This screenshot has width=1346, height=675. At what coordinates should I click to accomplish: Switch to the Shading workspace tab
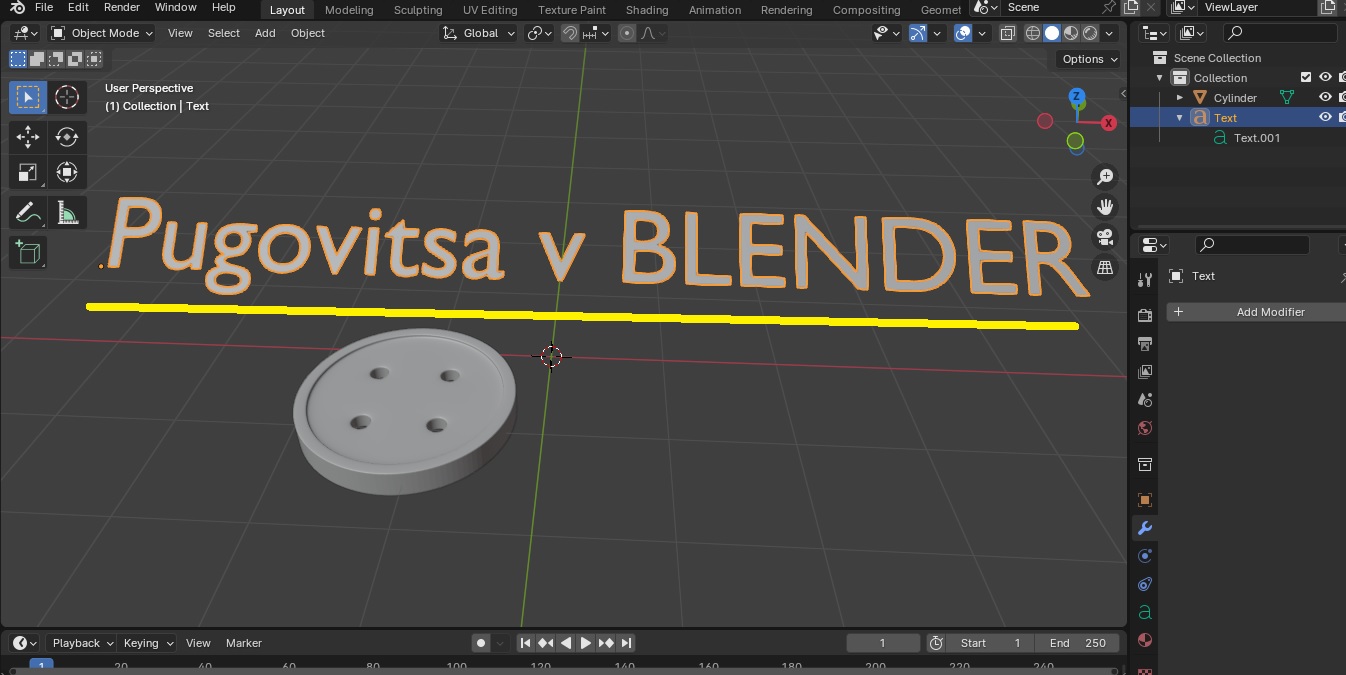[647, 10]
